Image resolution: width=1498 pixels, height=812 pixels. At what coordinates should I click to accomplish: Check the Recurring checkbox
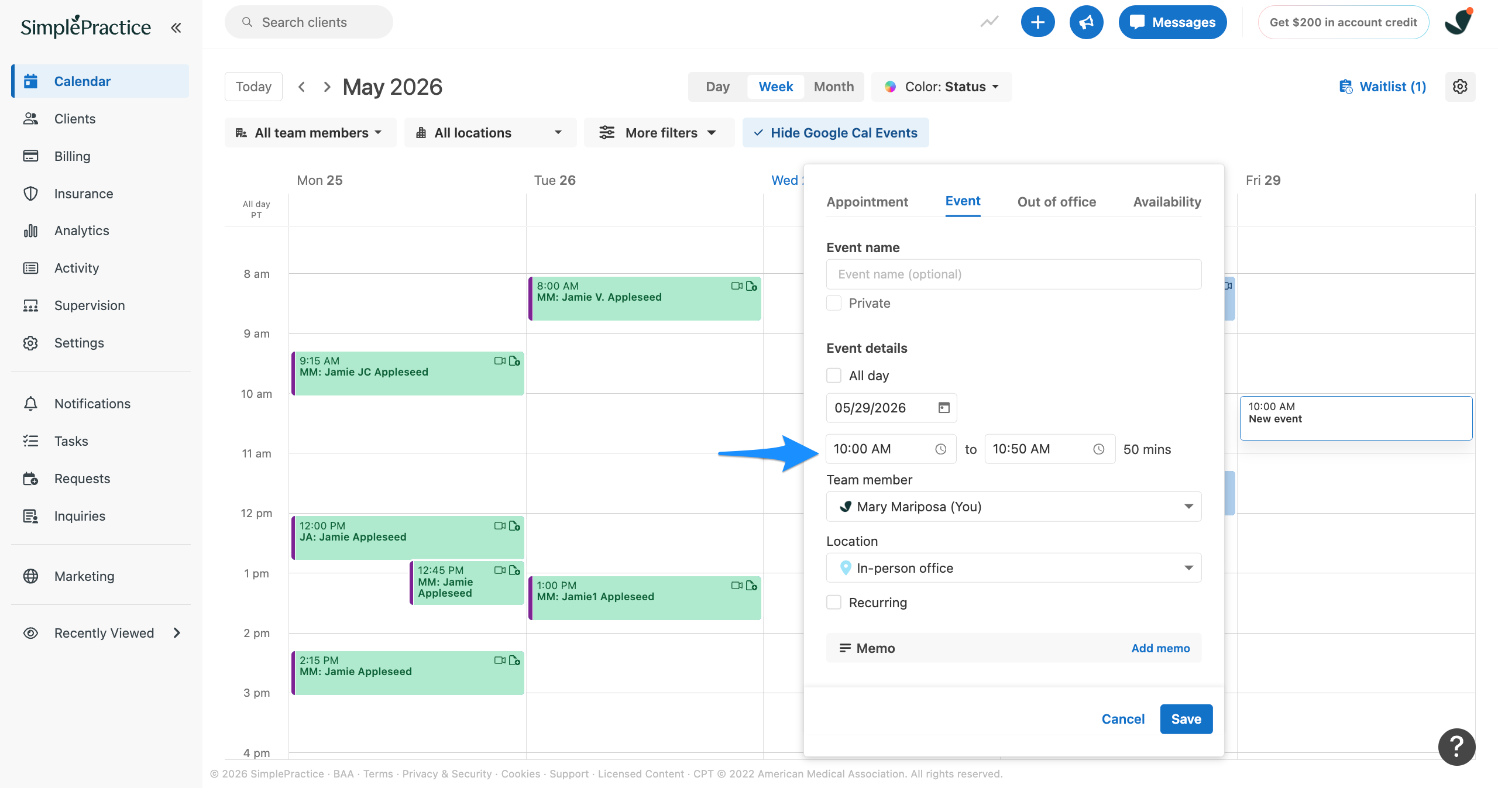[834, 603]
